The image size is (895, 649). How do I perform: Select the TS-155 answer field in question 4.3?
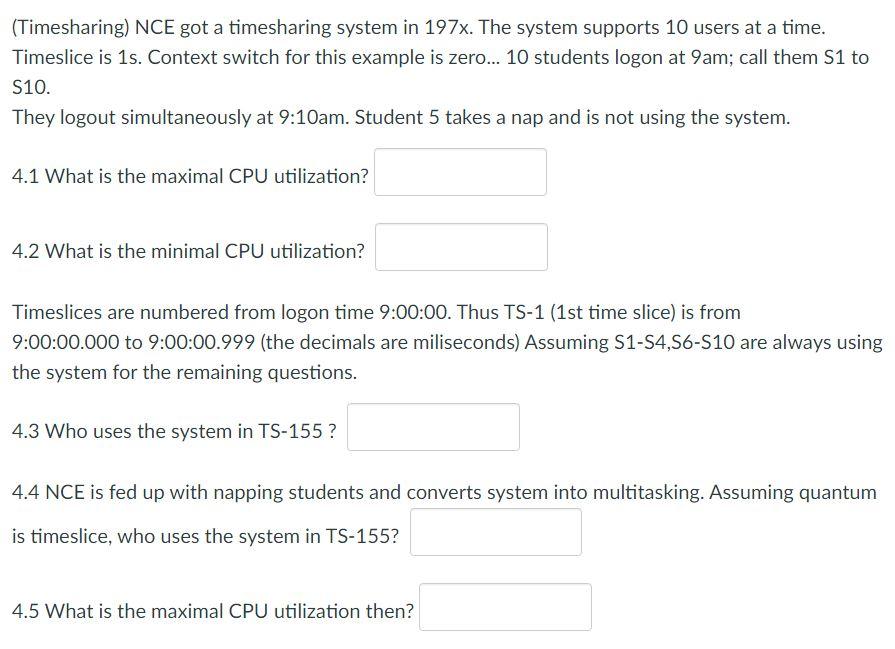pos(433,427)
